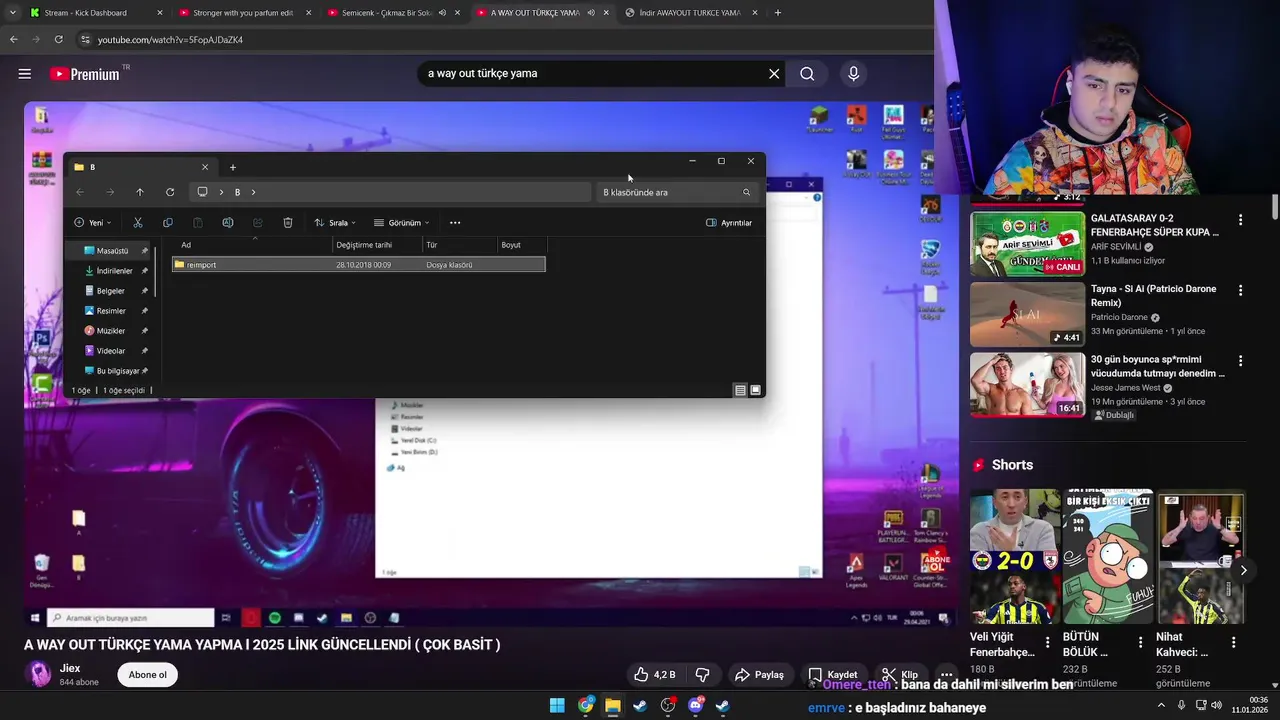Go back with the browser back arrow

click(x=14, y=39)
